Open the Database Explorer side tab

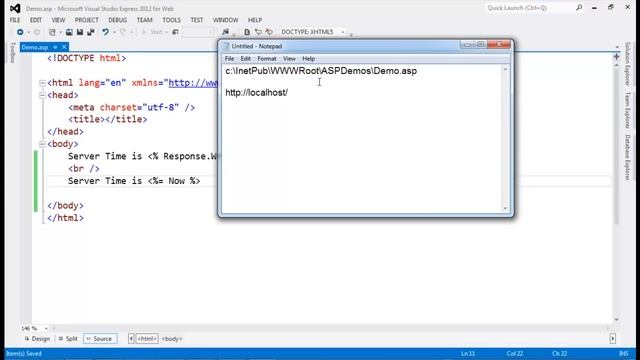pyautogui.click(x=627, y=157)
